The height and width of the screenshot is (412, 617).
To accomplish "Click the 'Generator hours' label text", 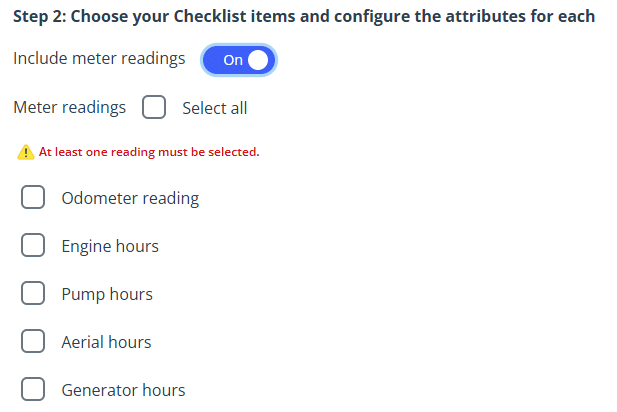I will pyautogui.click(x=123, y=390).
